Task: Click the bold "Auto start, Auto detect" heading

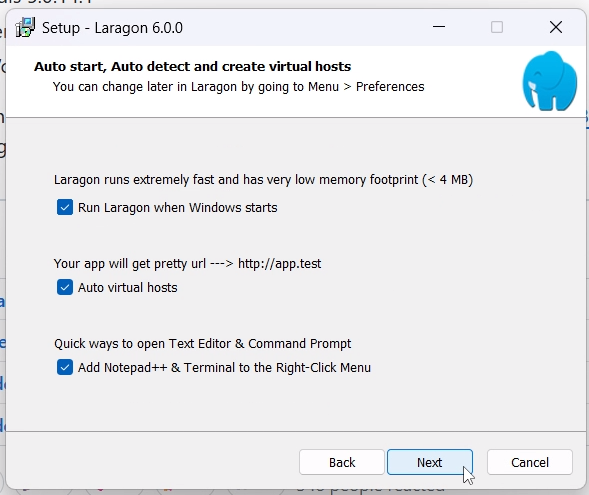Action: tap(192, 66)
